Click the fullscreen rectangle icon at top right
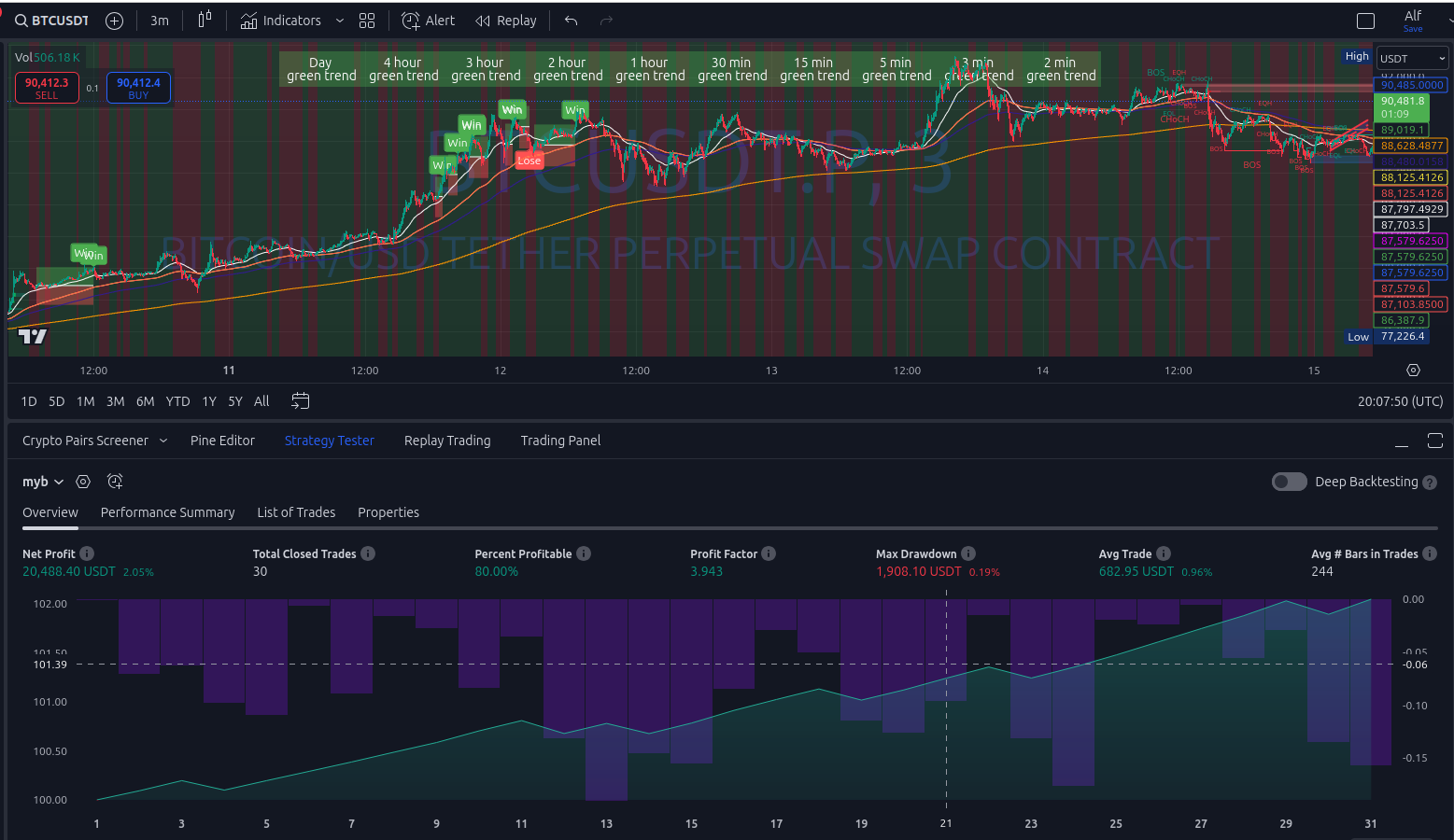Screen dimensions: 1454x840 [x=1365, y=21]
